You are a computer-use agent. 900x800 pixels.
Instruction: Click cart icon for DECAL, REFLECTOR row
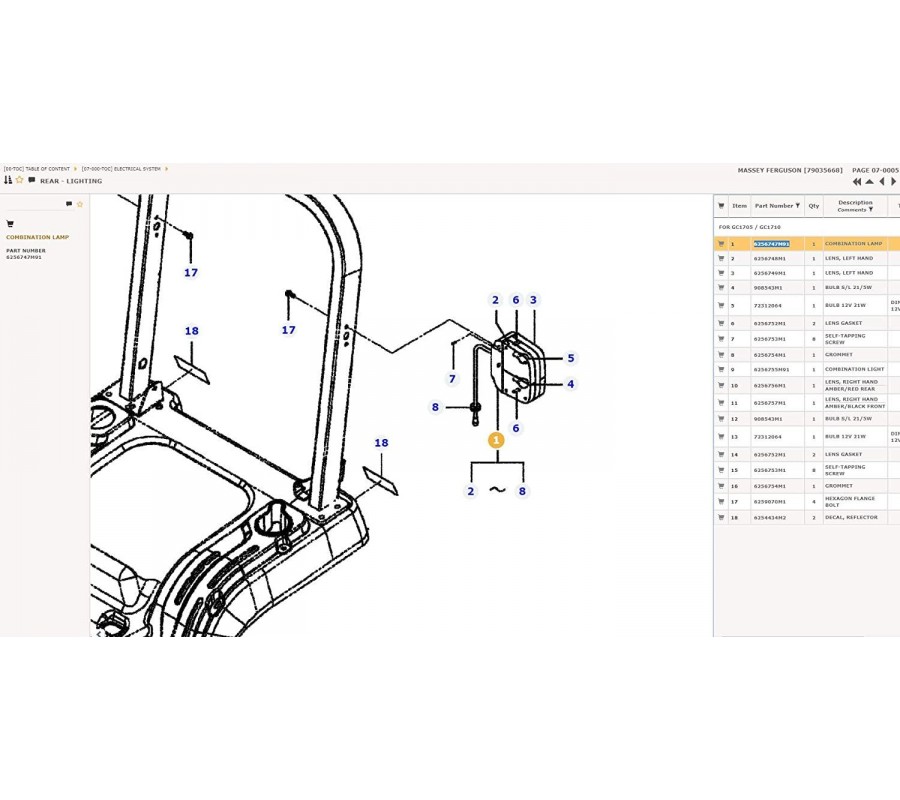point(721,518)
